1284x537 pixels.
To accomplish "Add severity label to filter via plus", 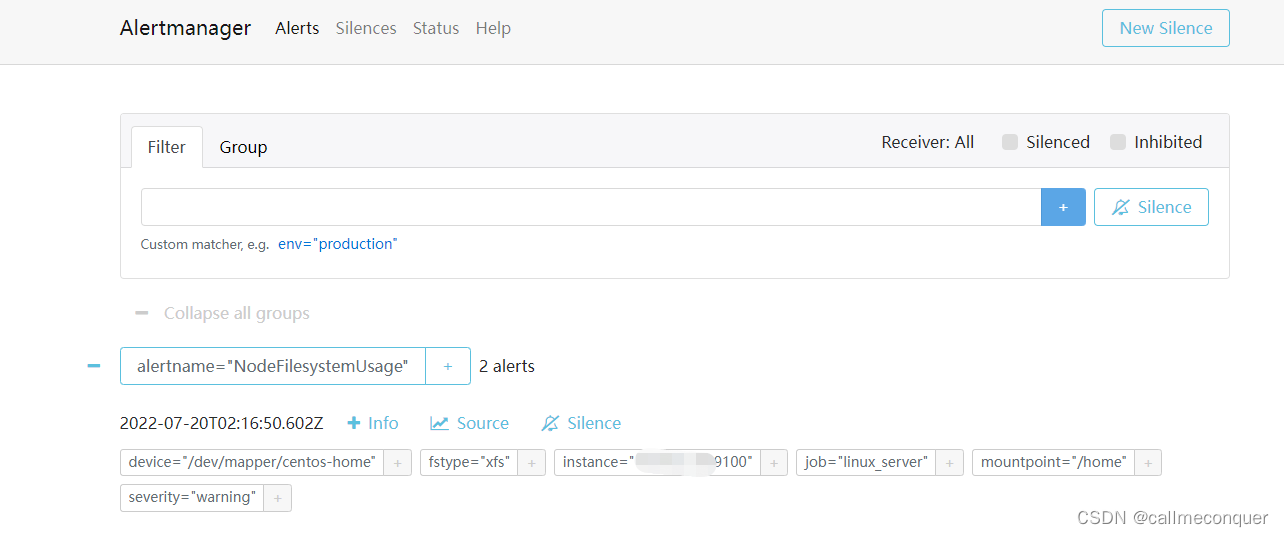I will [x=277, y=497].
